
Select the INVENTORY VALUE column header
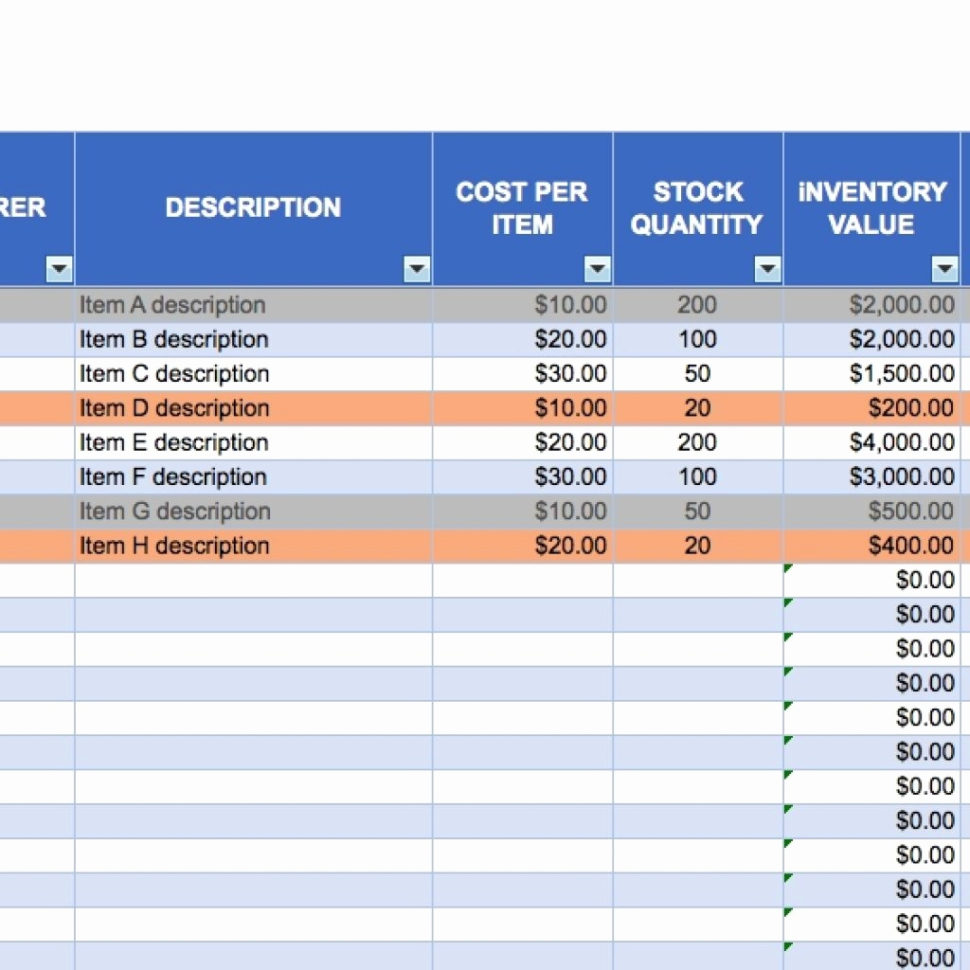pos(872,207)
